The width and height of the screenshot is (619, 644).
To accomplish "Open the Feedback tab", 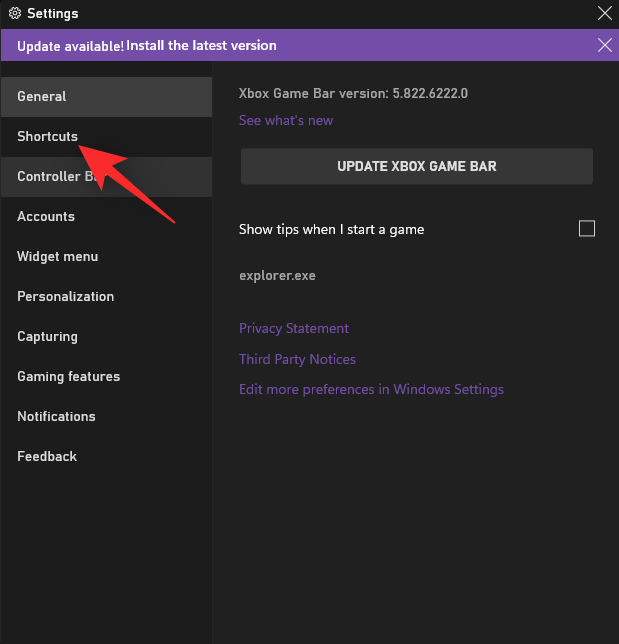I will [106, 456].
